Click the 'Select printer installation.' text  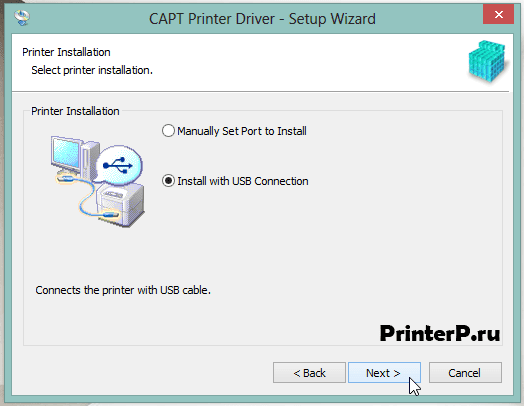click(x=92, y=70)
